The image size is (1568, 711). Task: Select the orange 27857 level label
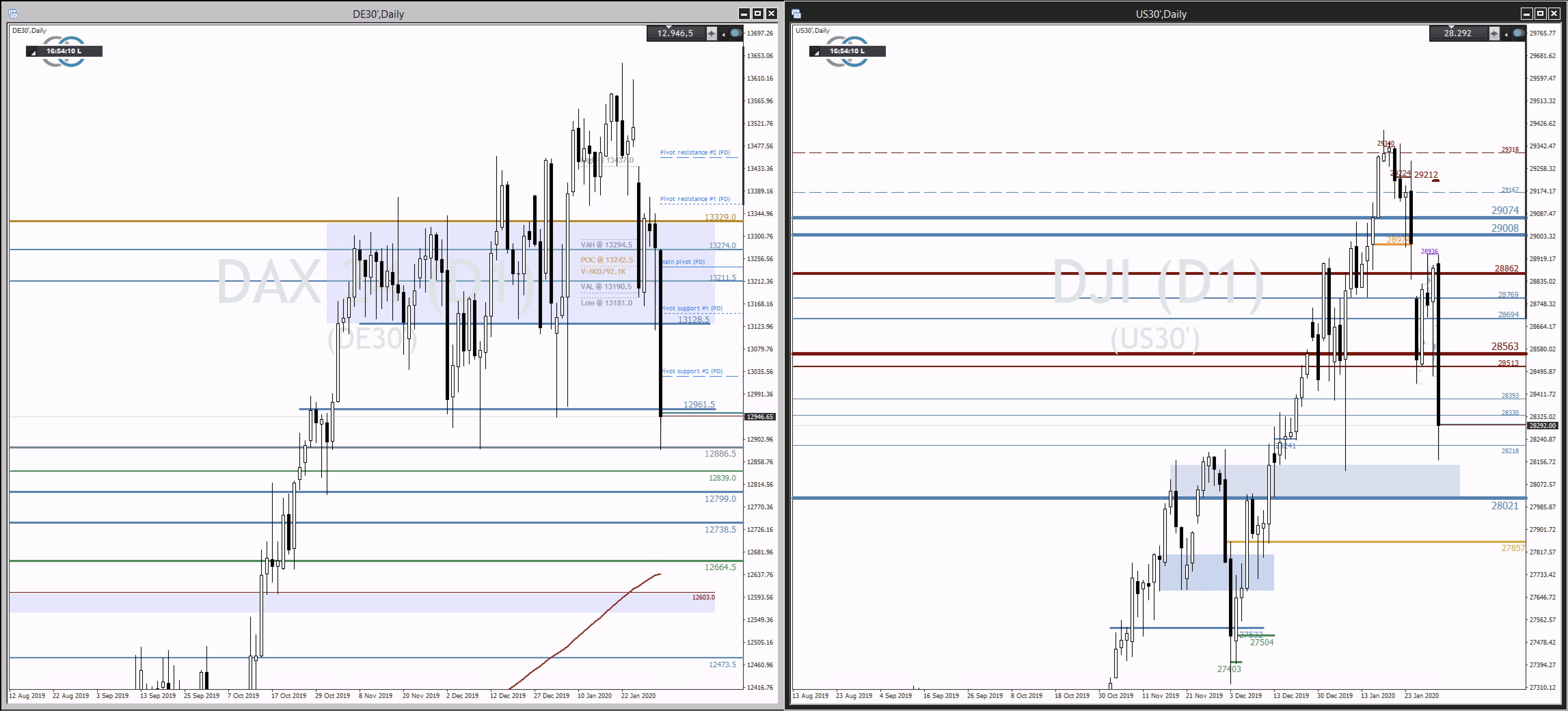[x=1513, y=548]
